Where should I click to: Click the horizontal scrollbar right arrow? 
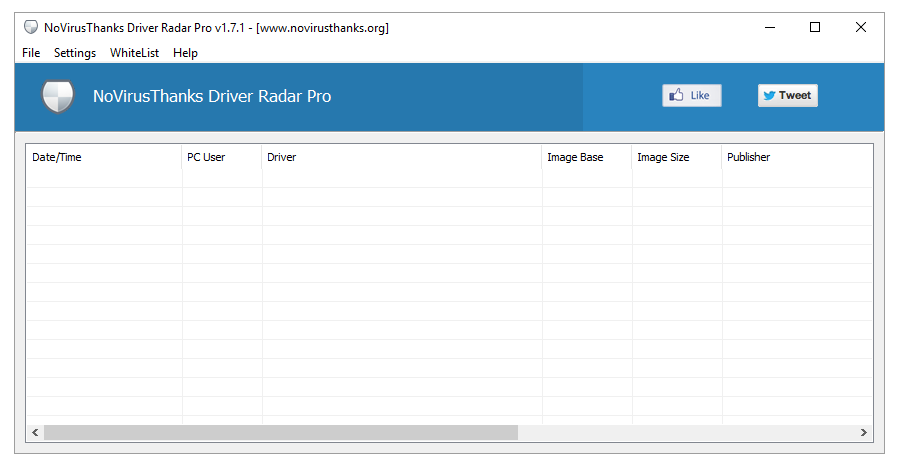coord(864,432)
